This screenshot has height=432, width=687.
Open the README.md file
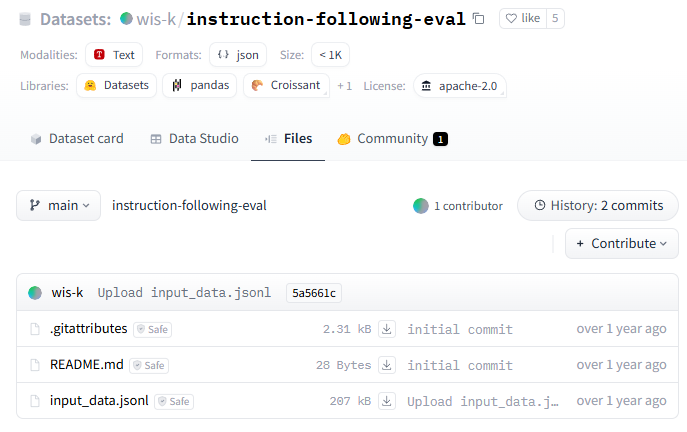pos(87,365)
